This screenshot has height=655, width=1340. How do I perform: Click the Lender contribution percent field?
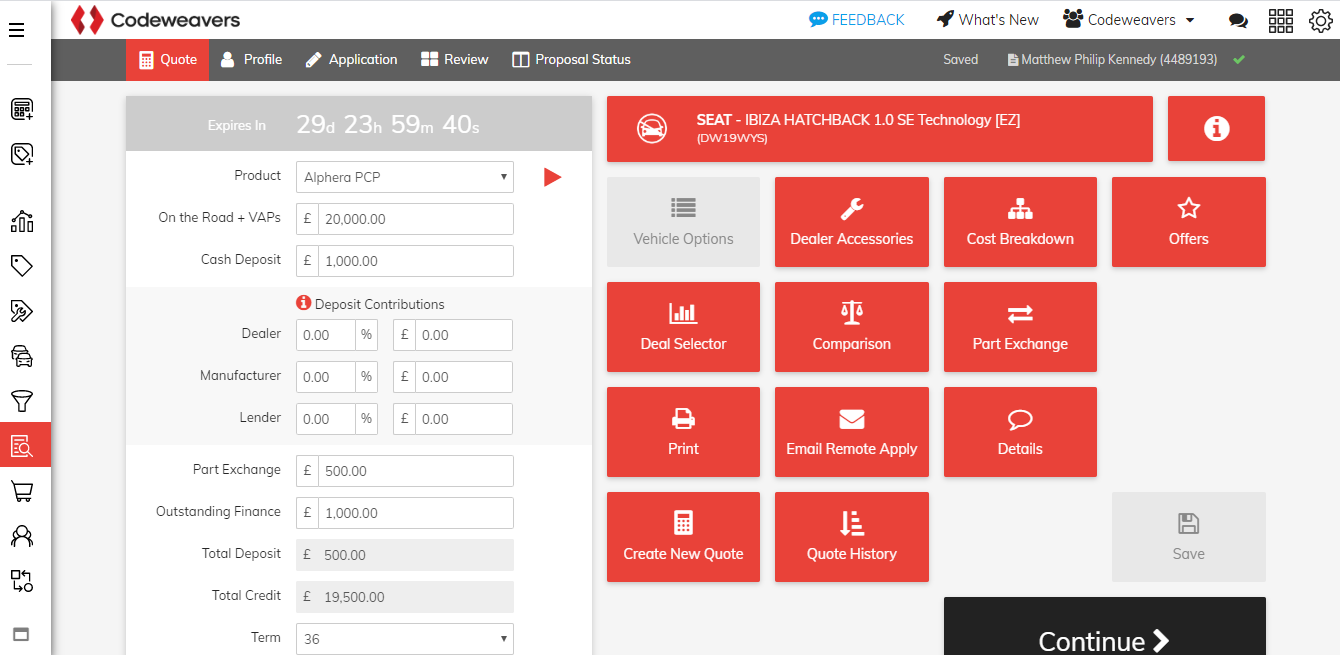point(326,419)
